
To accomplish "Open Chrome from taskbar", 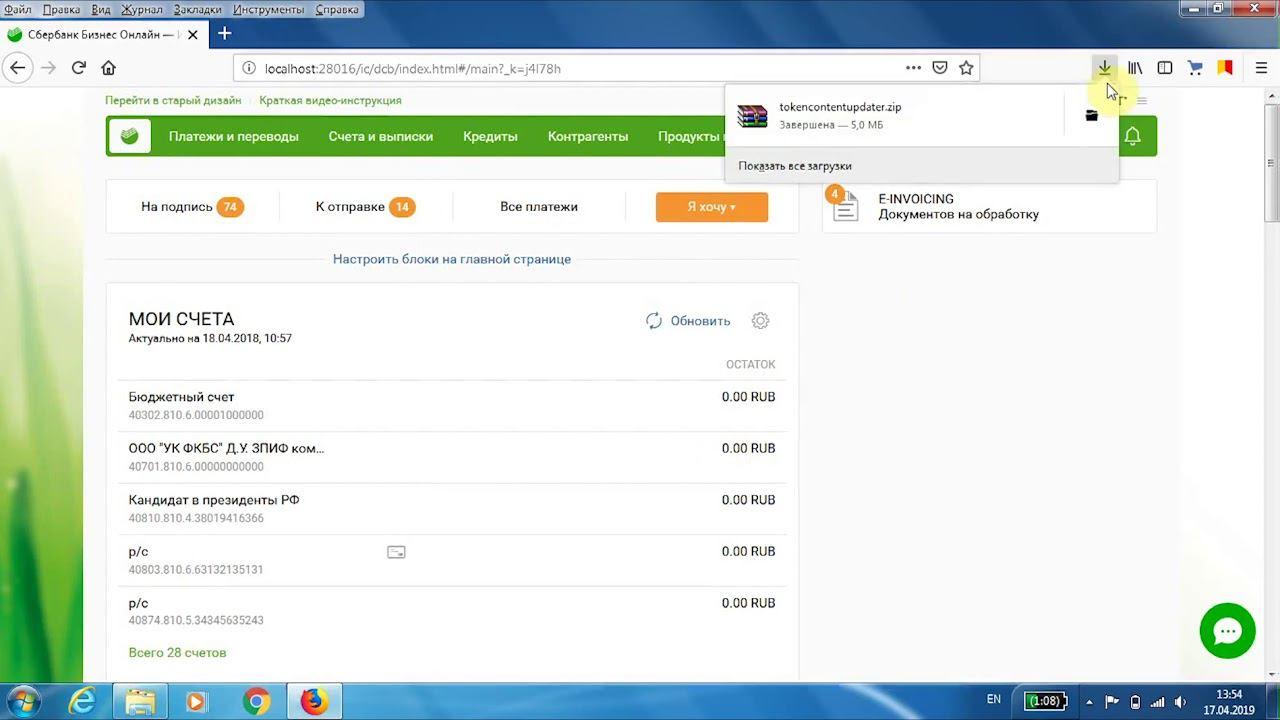I will pos(256,701).
